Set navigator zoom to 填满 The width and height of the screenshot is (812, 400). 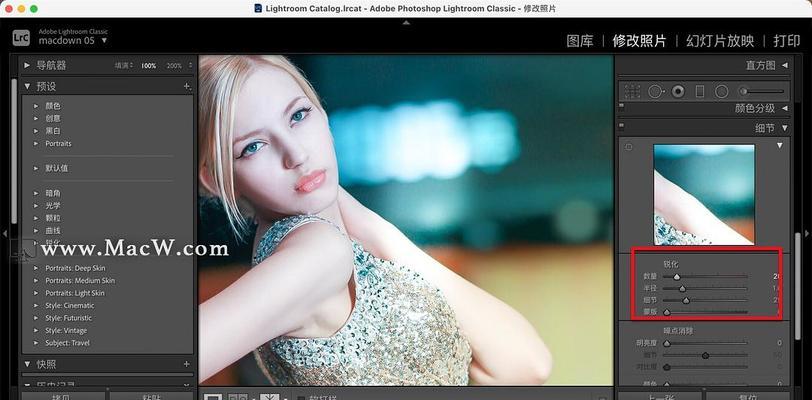coord(123,66)
